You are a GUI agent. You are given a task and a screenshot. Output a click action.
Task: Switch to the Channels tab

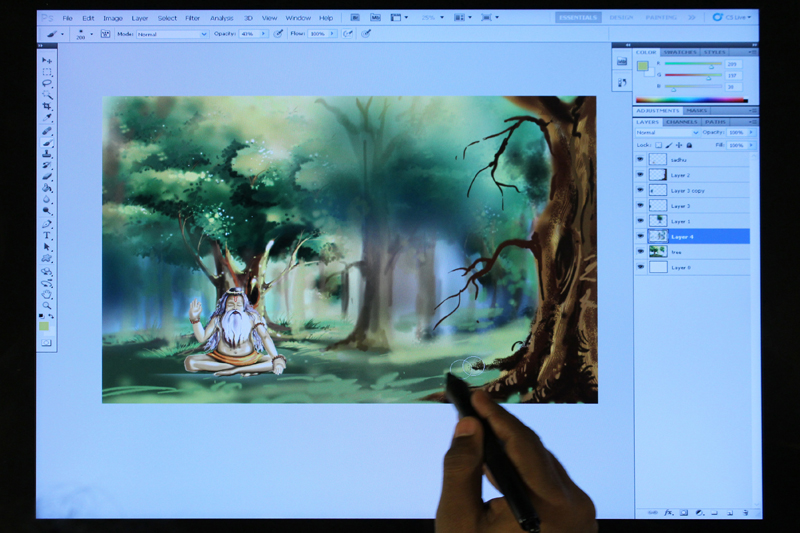(x=681, y=122)
